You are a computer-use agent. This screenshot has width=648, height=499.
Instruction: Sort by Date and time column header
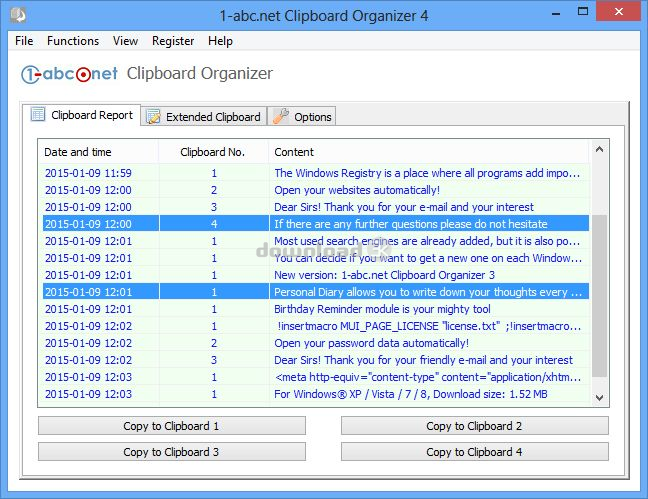coord(98,152)
